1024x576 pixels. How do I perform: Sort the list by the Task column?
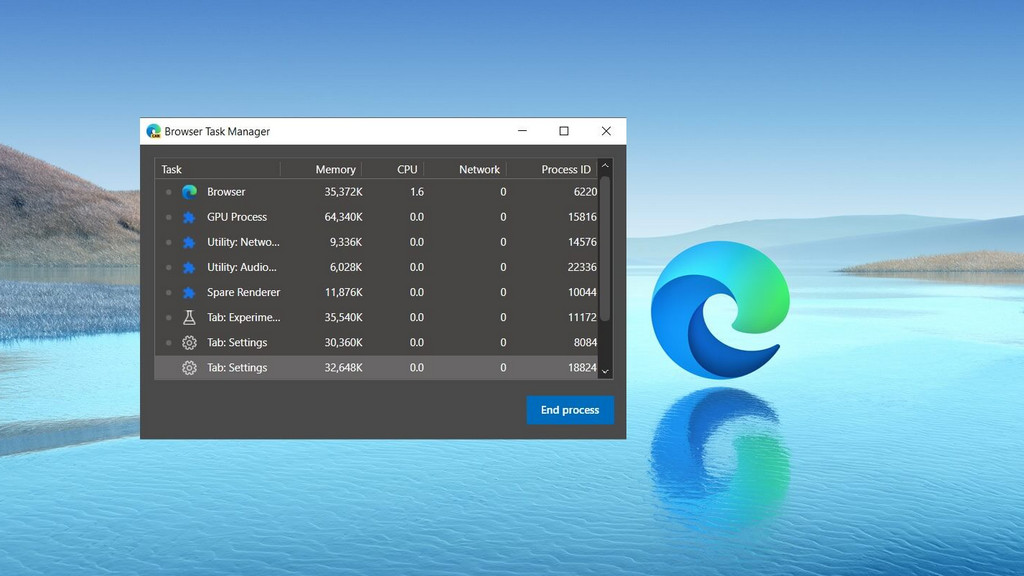pos(217,169)
